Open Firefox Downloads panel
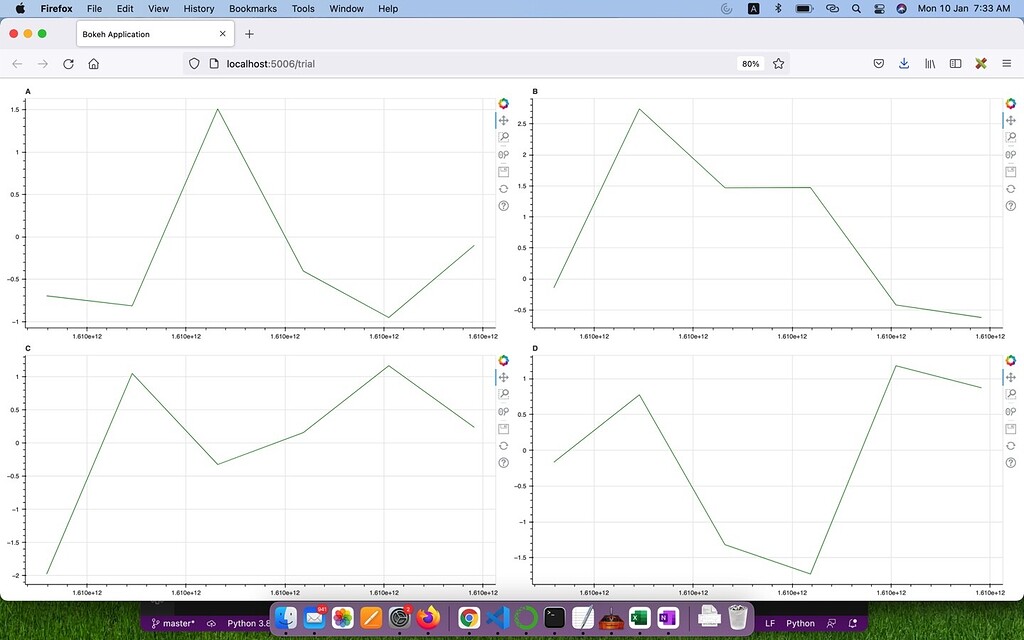The image size is (1024, 640). 904,63
